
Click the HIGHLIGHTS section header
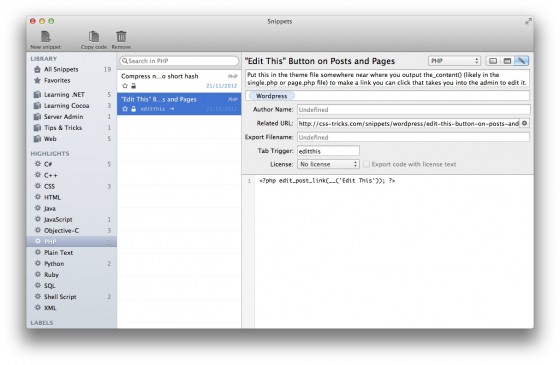[50, 154]
